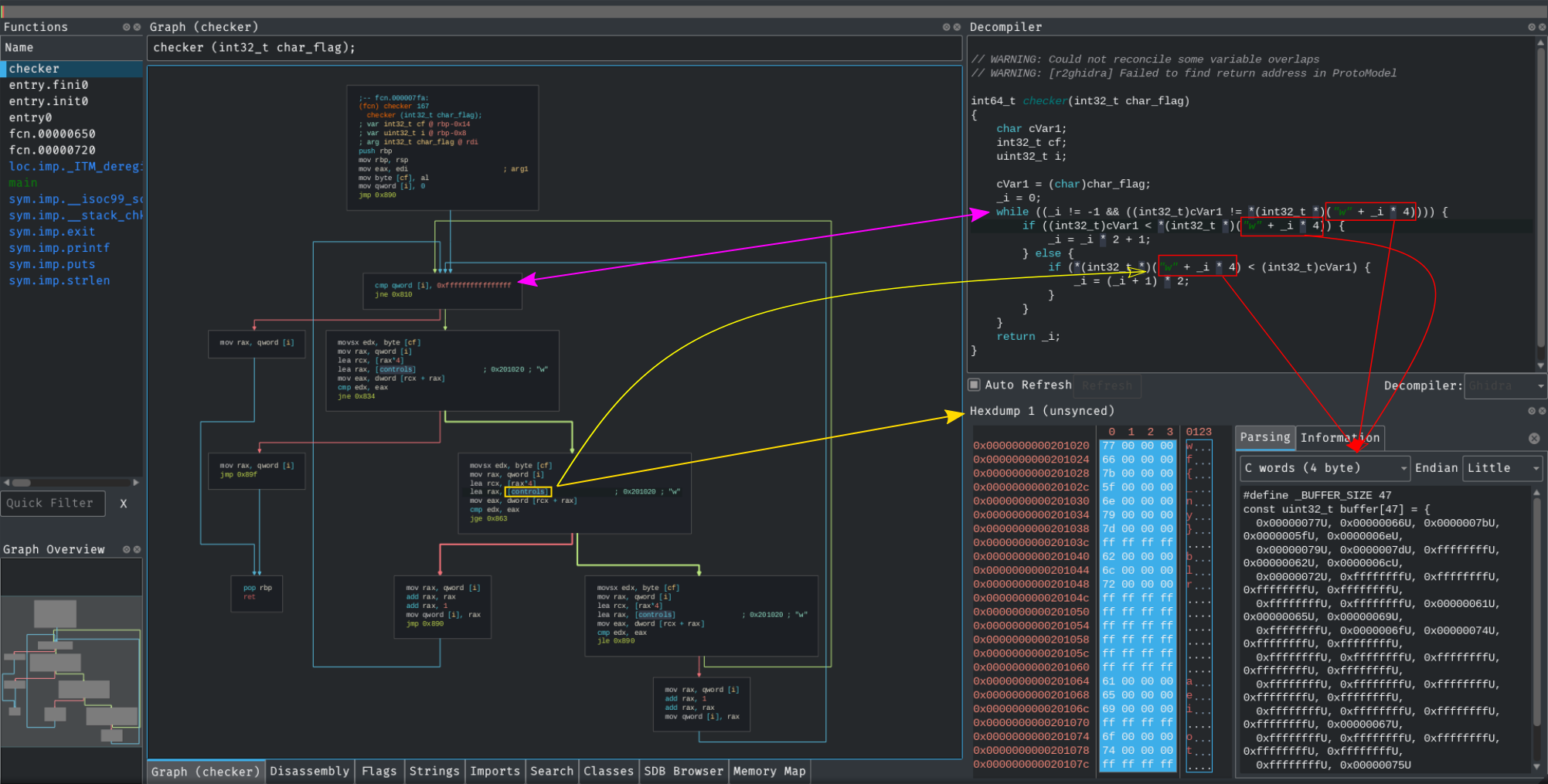Close the Hexdump 1 panel
Image resolution: width=1548 pixels, height=784 pixels.
point(1542,411)
